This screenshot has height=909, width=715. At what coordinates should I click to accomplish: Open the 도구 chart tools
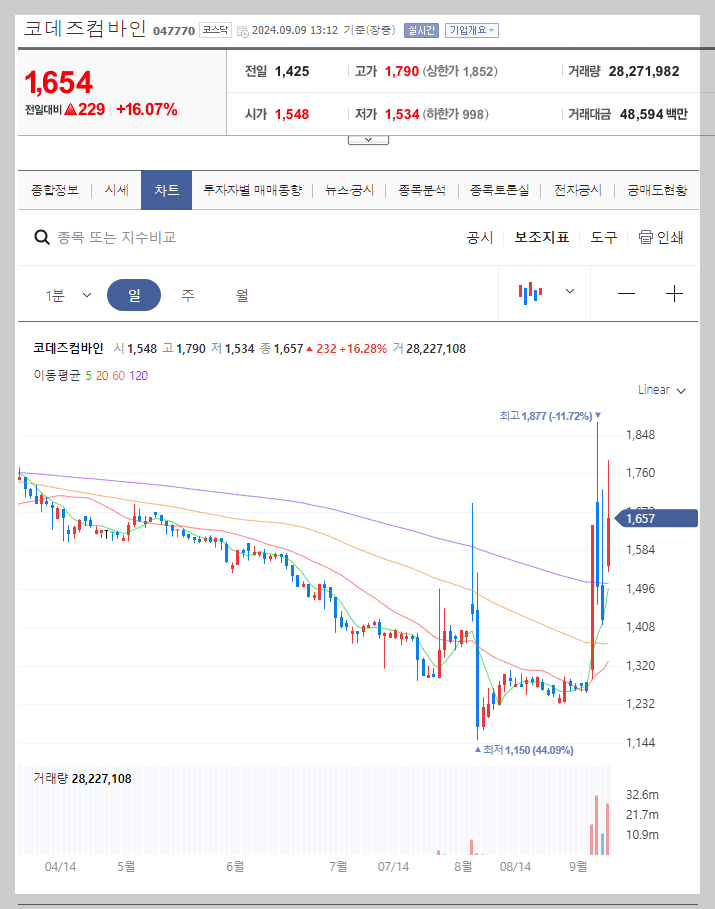coord(604,236)
